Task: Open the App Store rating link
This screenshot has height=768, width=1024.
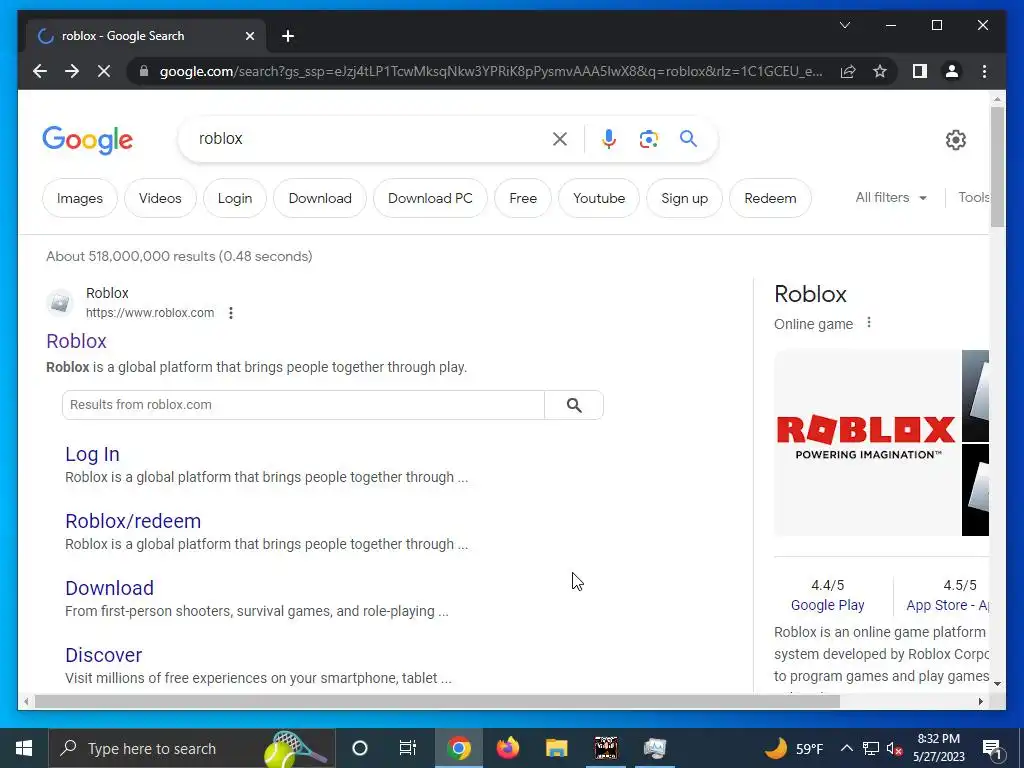Action: pyautogui.click(x=947, y=605)
